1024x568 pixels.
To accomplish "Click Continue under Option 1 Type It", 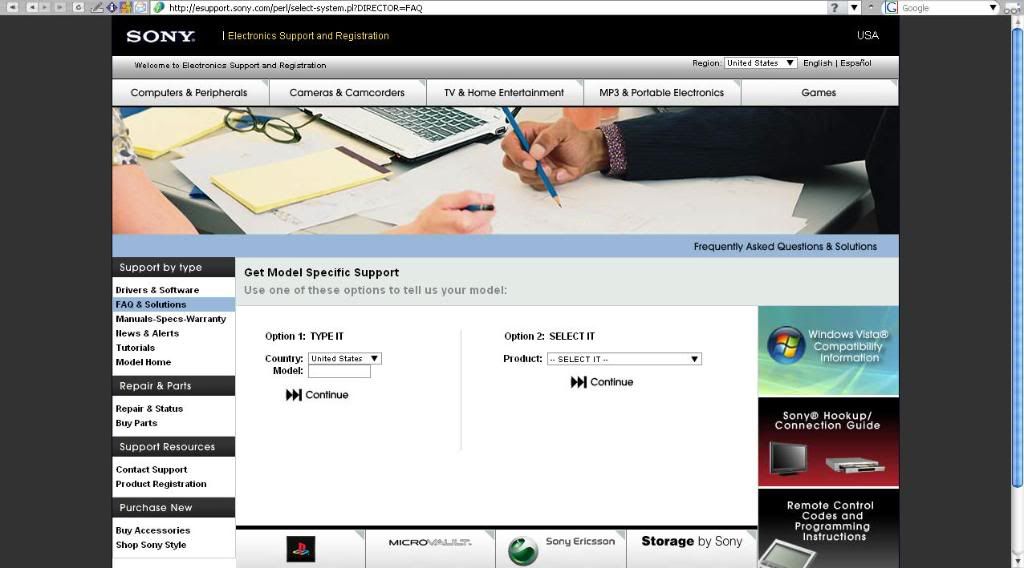I will (x=317, y=395).
